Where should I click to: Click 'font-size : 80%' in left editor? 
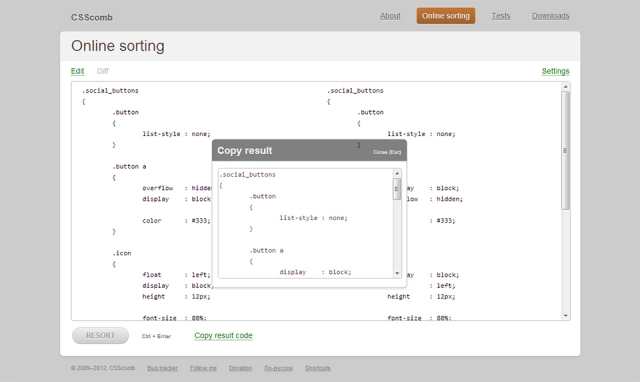(x=175, y=318)
